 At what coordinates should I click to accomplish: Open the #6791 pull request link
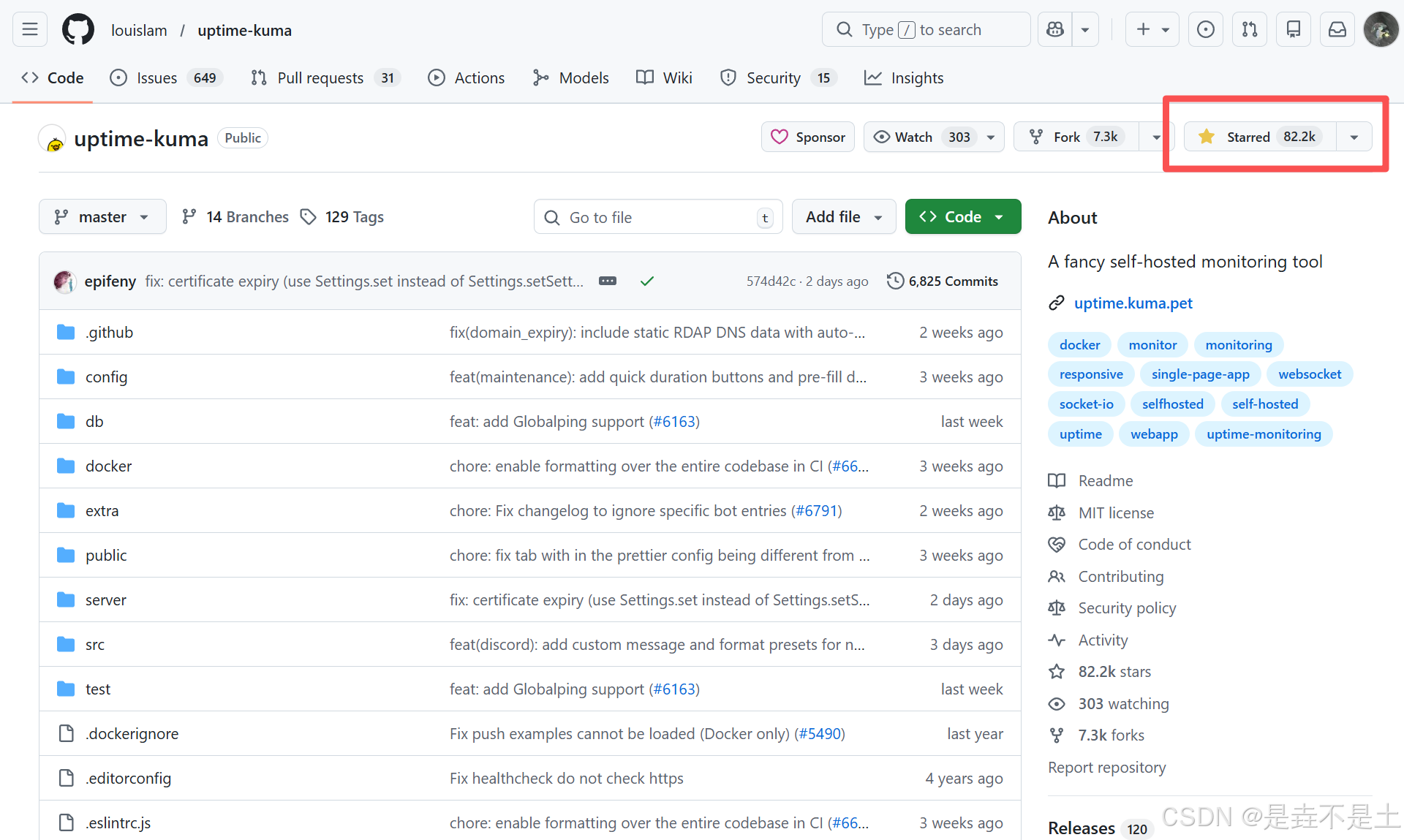(816, 510)
